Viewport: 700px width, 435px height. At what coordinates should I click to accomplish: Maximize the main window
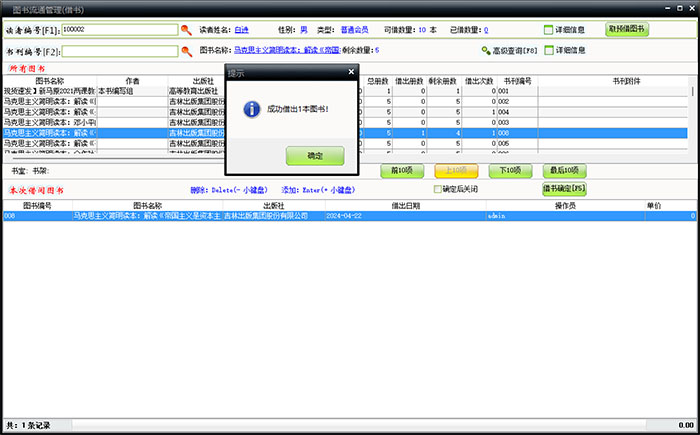pos(679,8)
